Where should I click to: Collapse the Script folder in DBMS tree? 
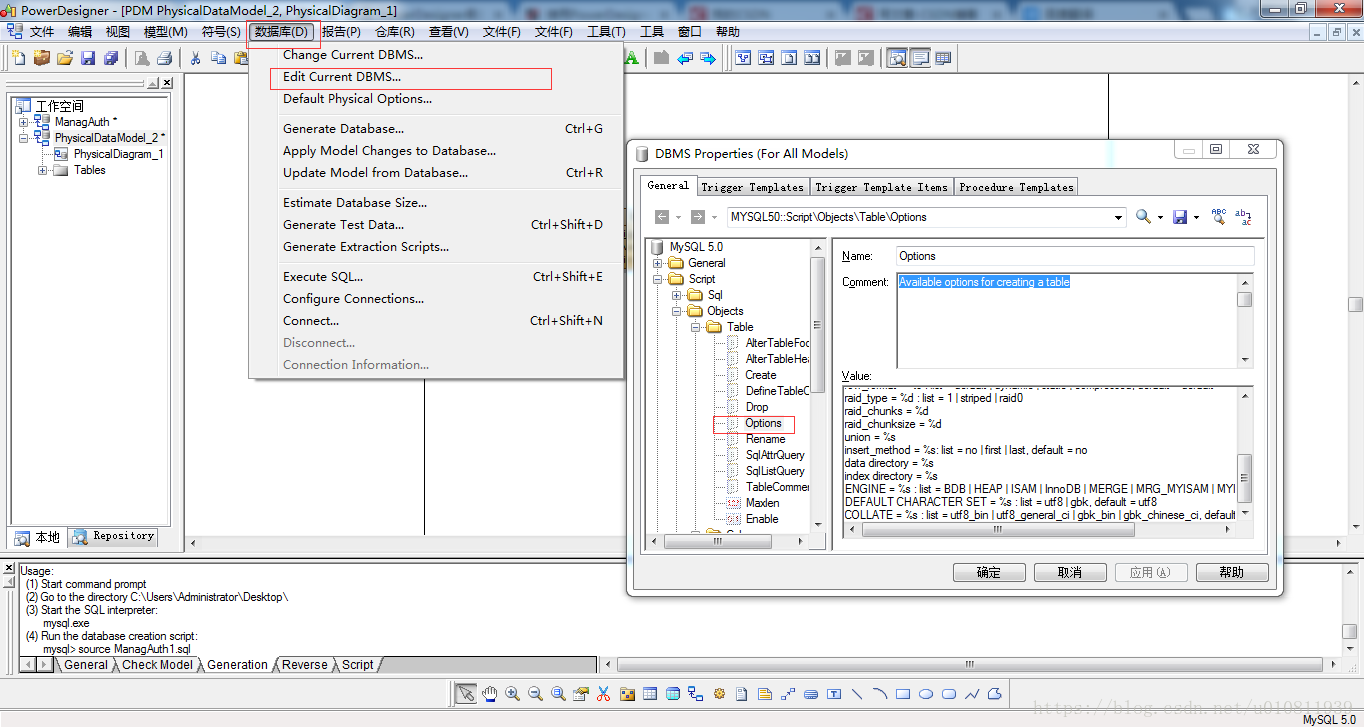pos(658,279)
